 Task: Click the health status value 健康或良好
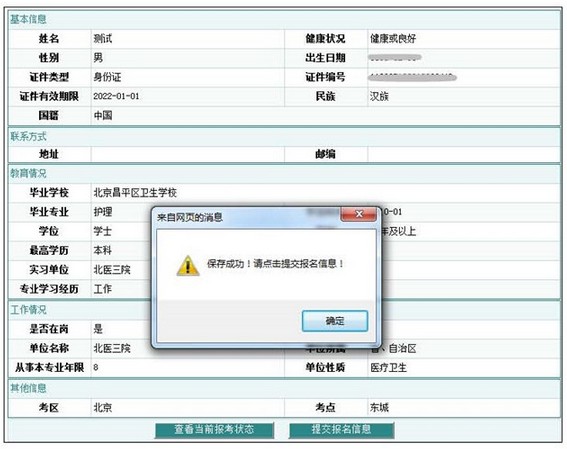(x=393, y=38)
